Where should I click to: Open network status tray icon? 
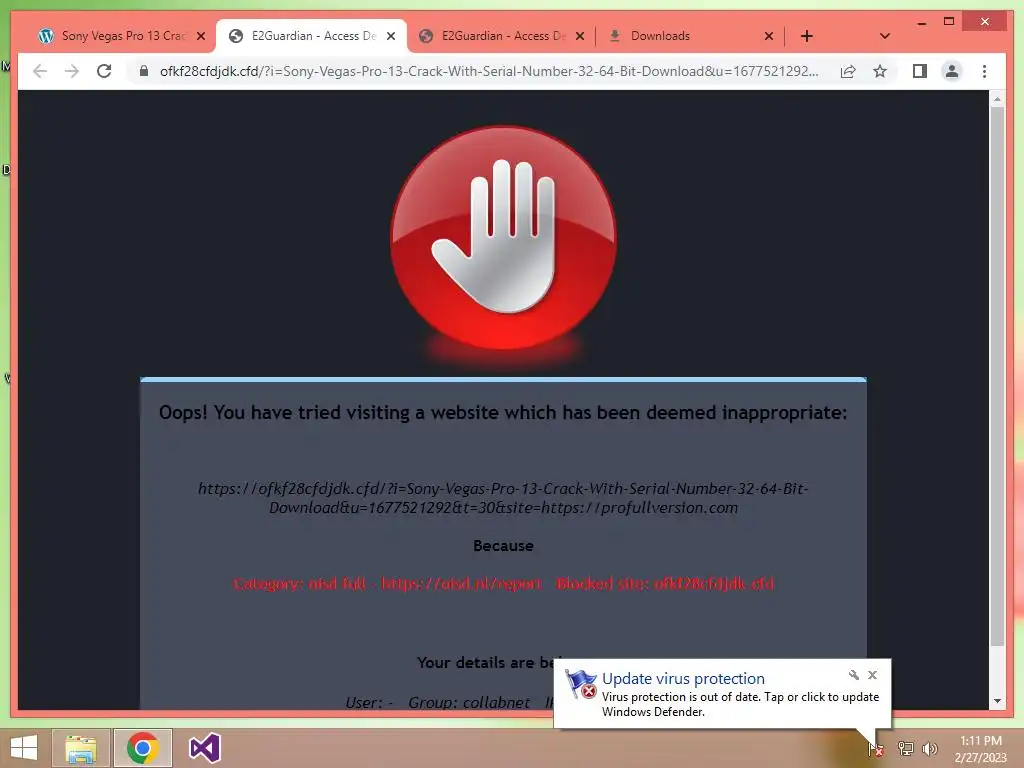coord(905,748)
